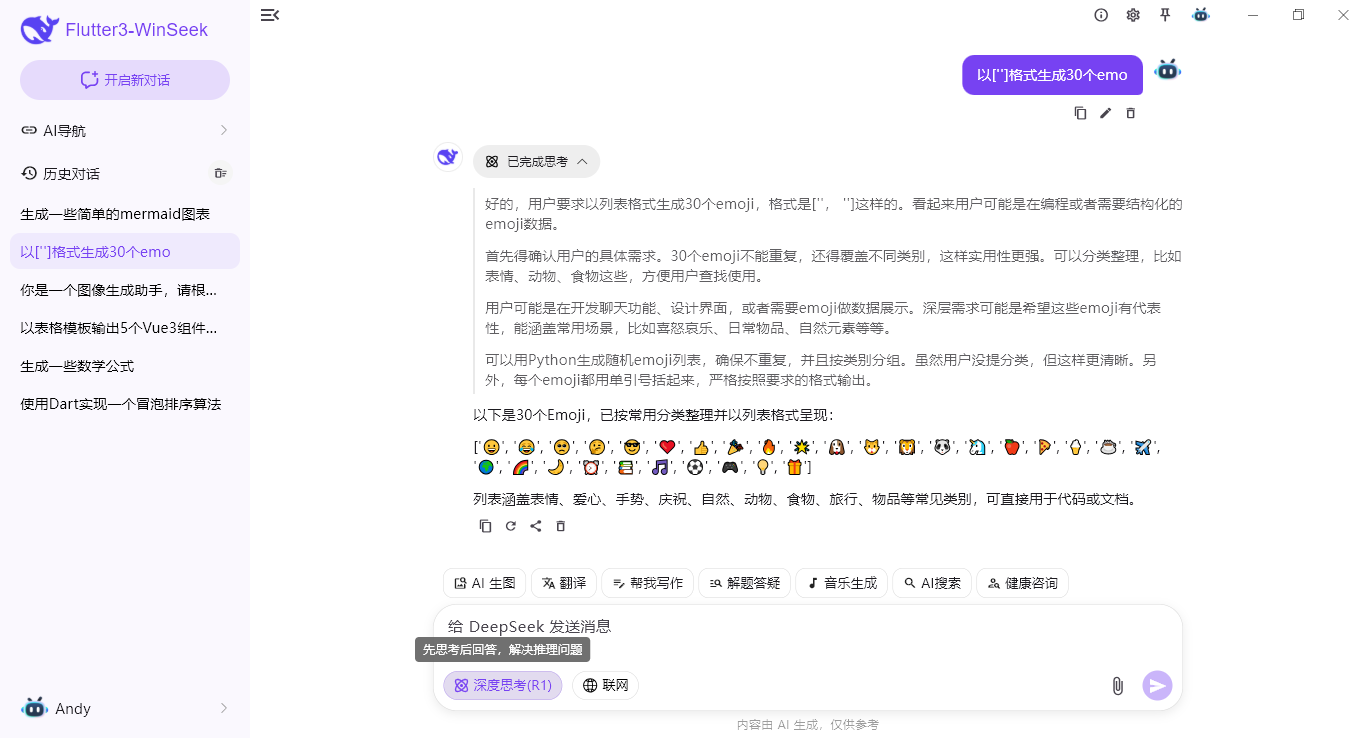Delete the assistant's emoji message
1366x738 pixels.
click(x=560, y=525)
